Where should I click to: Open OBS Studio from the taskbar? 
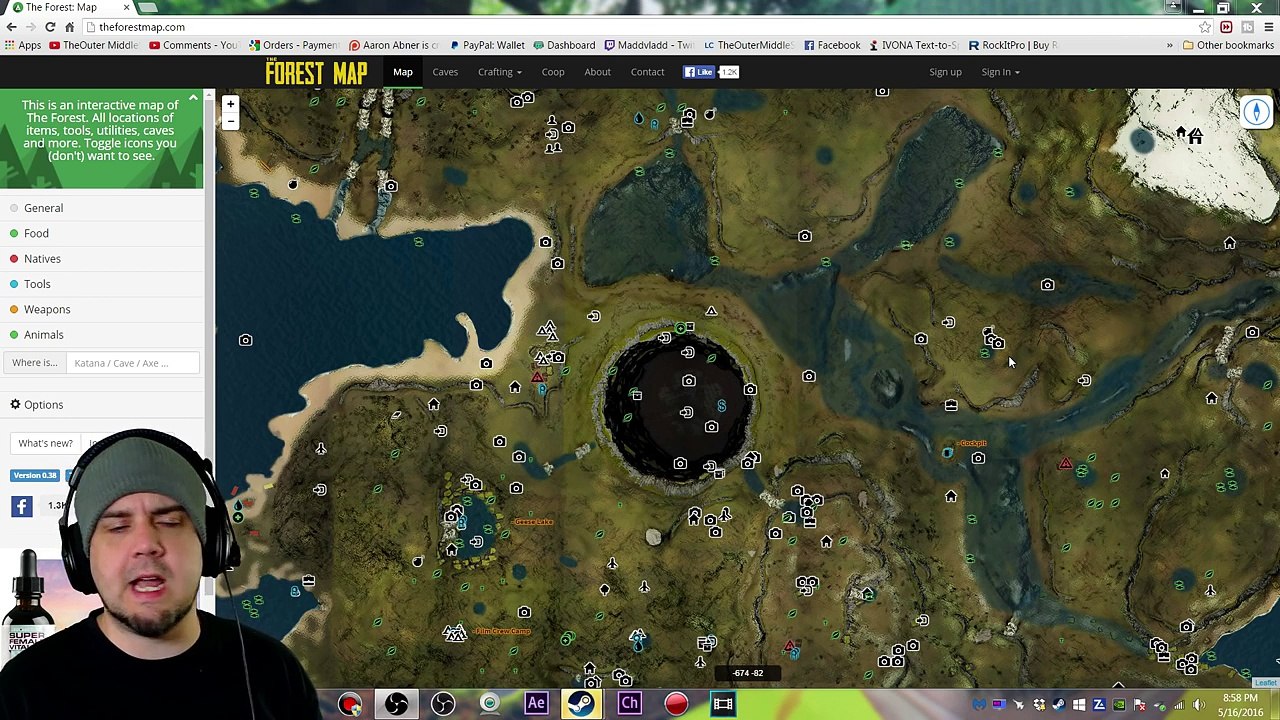396,704
